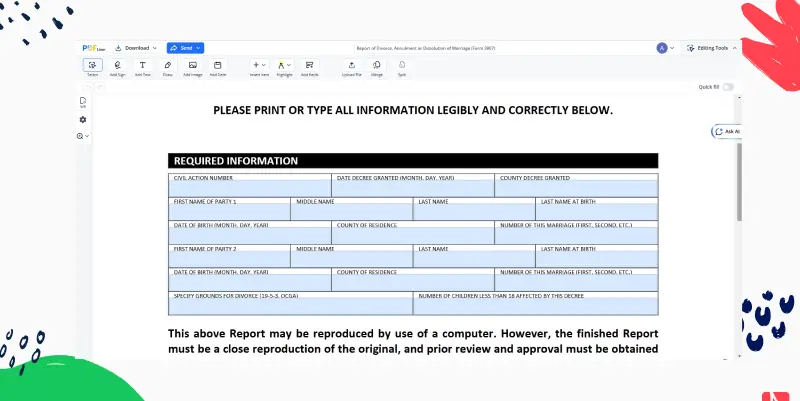Image resolution: width=800 pixels, height=401 pixels.
Task: Select the Draw pencil tool
Action: [167, 67]
